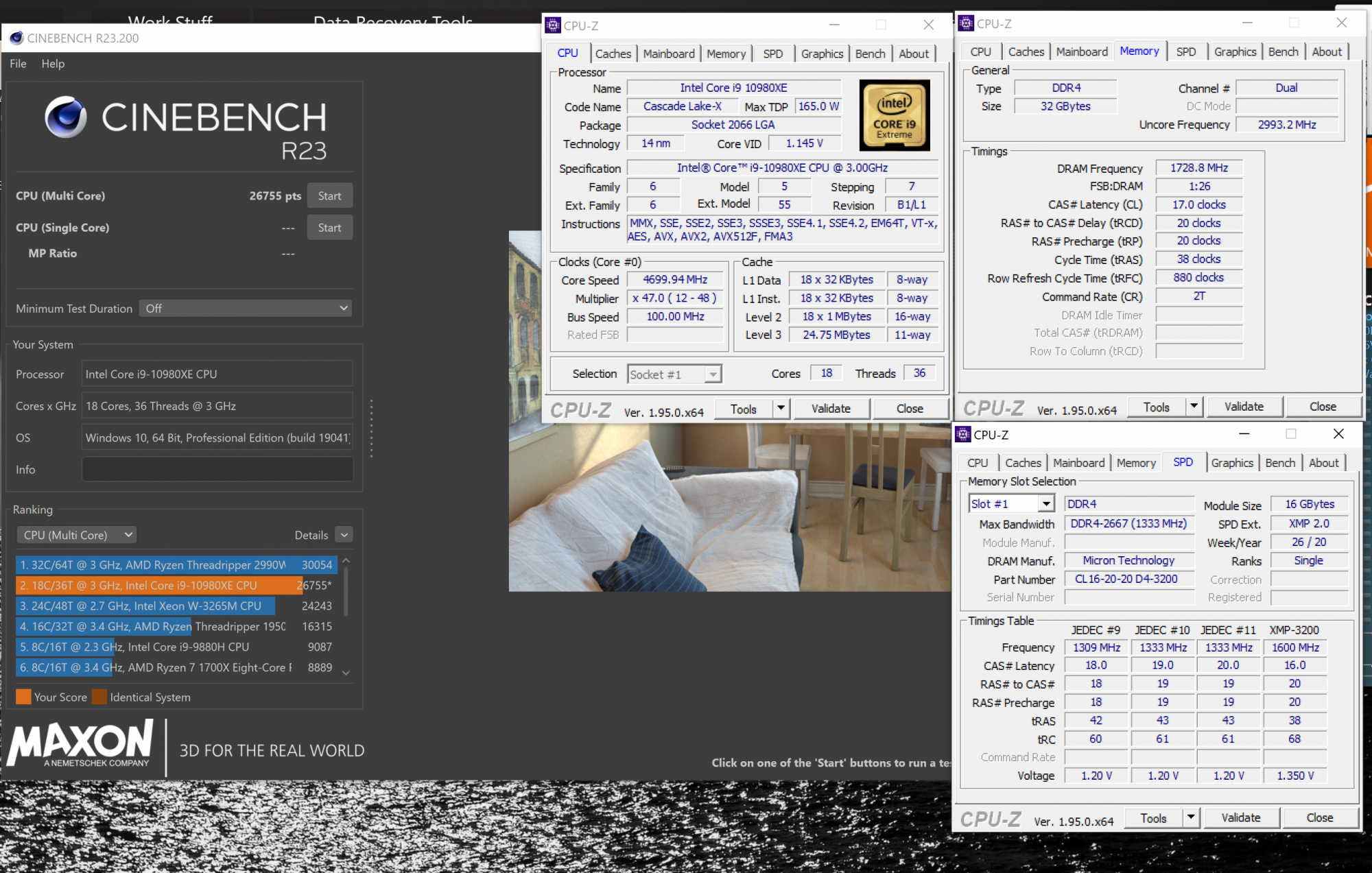The width and height of the screenshot is (1372, 873).
Task: Open the Tools dropdown arrow in CPU window
Action: (x=781, y=409)
